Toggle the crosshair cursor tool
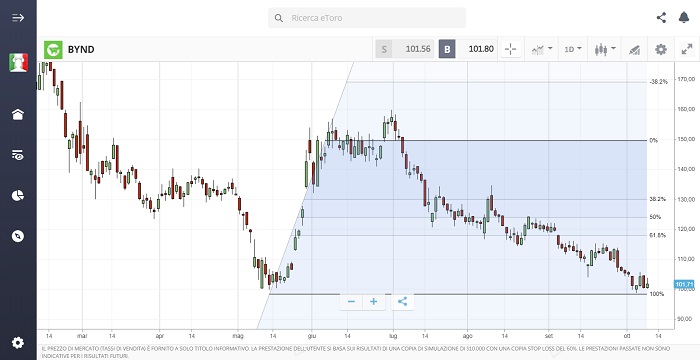Screen dimensions: 700x360 (x=511, y=49)
